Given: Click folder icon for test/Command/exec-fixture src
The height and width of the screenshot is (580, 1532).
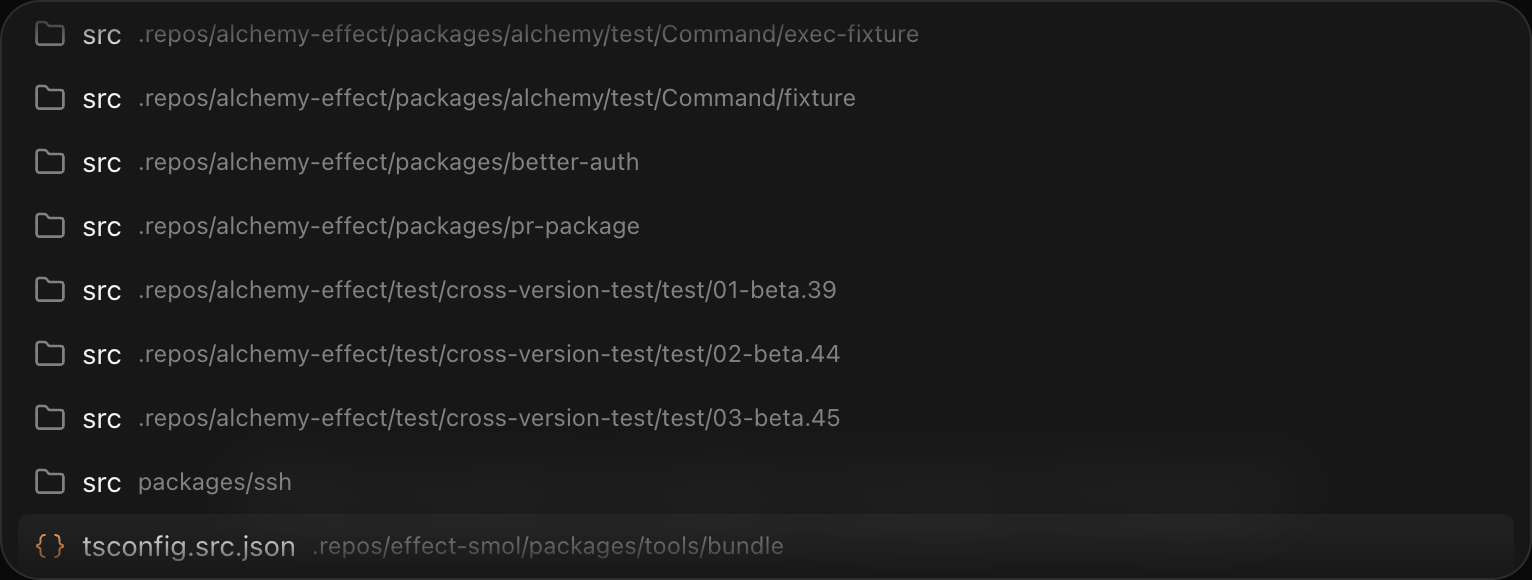Looking at the screenshot, I should [49, 34].
